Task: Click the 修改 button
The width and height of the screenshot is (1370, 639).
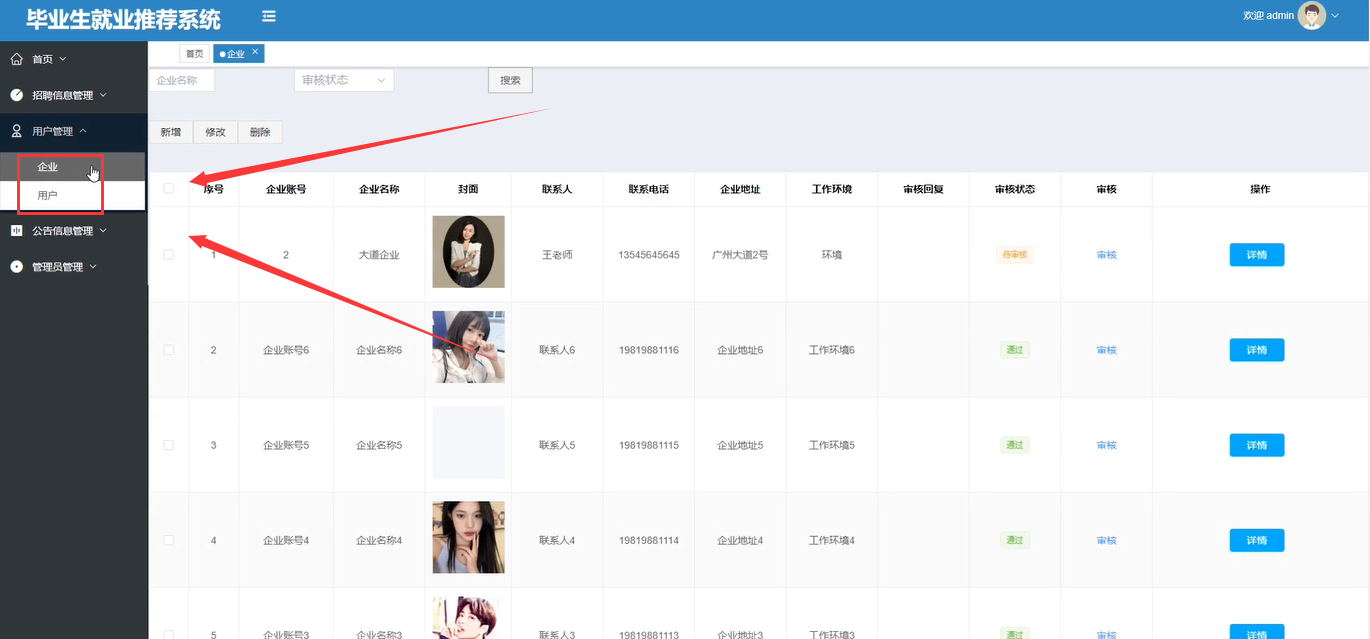Action: 215,132
